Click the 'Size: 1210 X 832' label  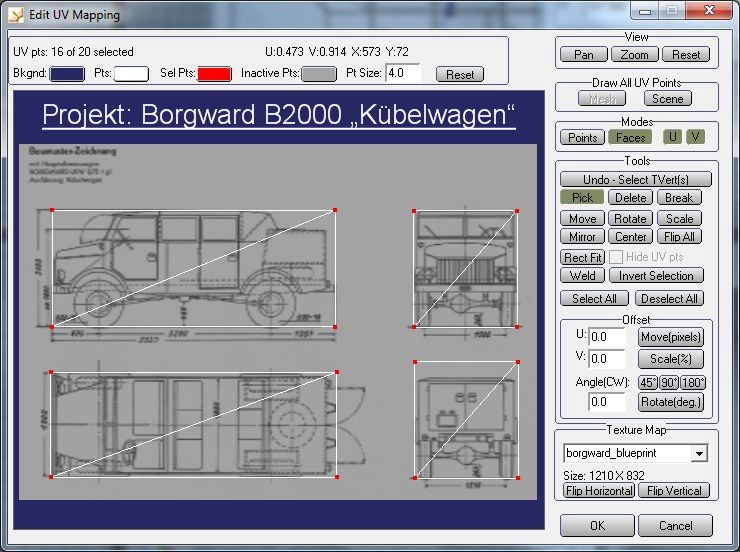[603, 475]
